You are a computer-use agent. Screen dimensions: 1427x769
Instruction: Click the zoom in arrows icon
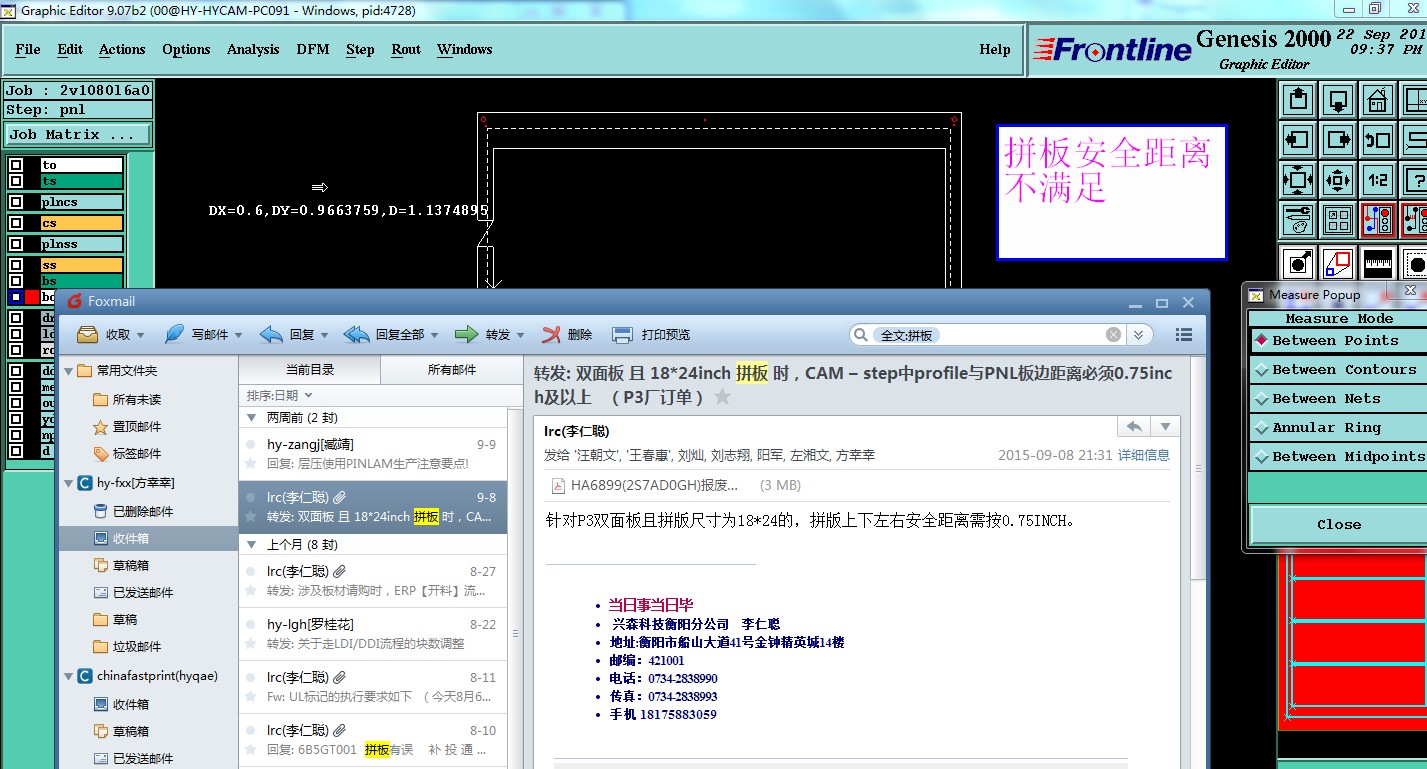pos(1298,180)
